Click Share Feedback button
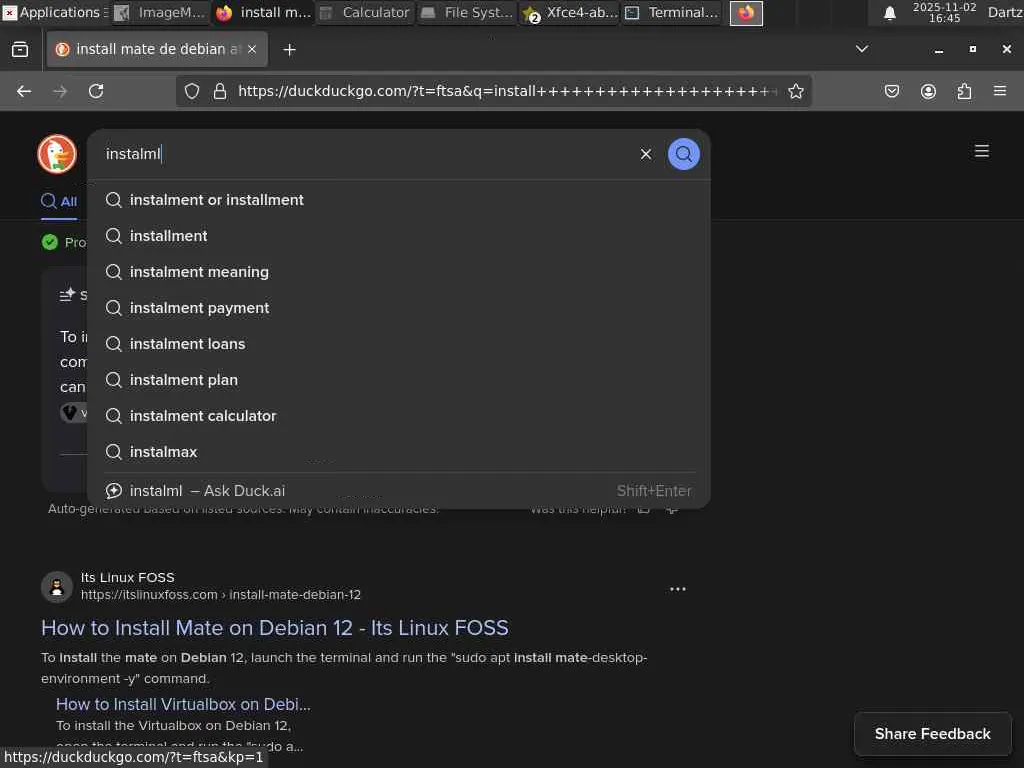1024x768 pixels. click(932, 734)
